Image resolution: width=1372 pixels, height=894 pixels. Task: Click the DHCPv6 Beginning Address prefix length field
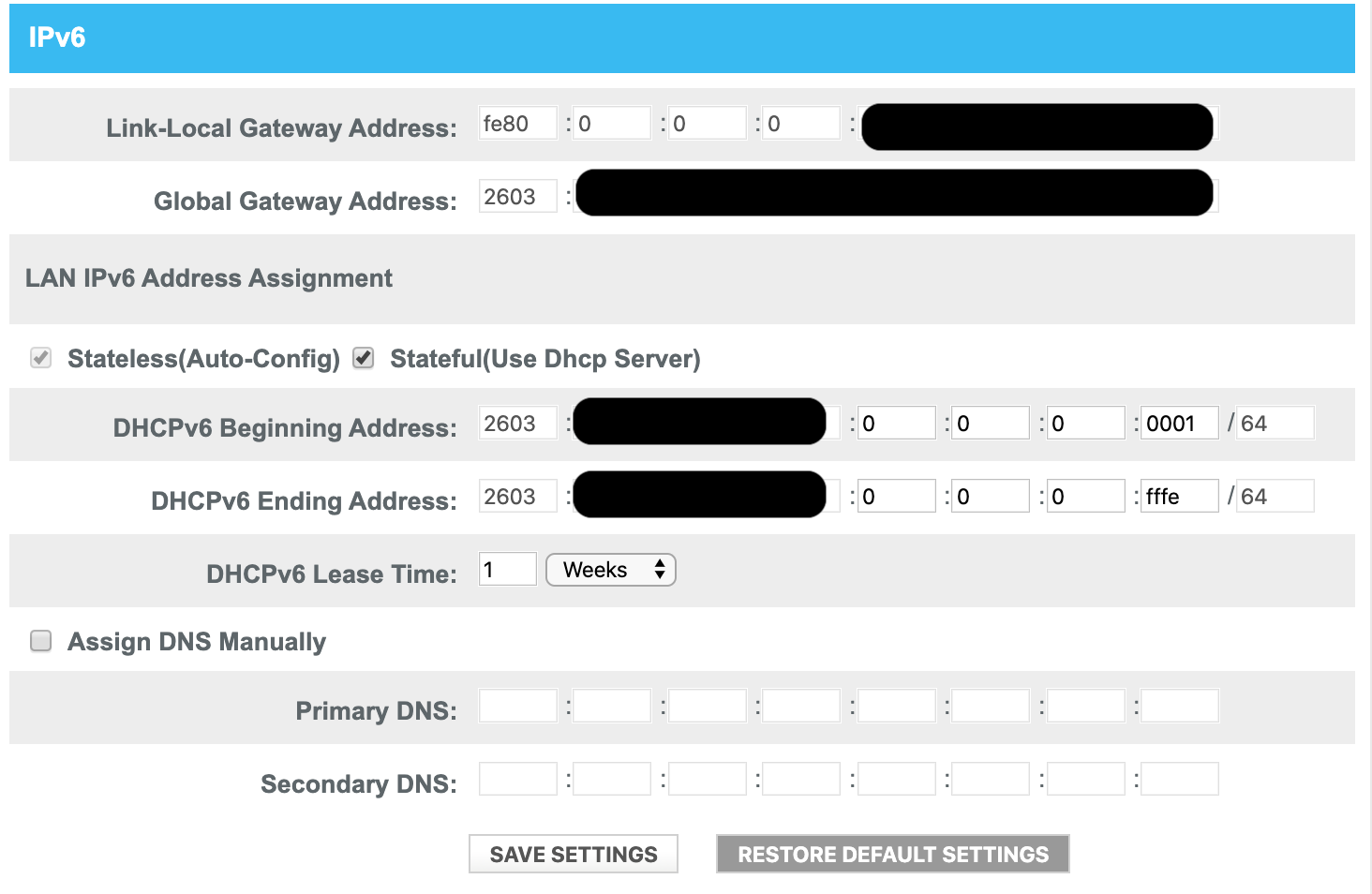click(x=1275, y=424)
